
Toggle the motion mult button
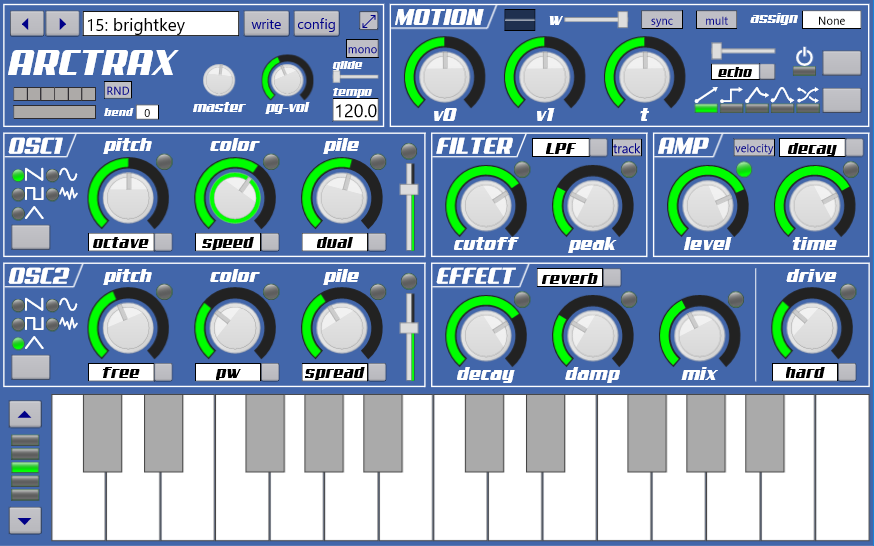[716, 21]
